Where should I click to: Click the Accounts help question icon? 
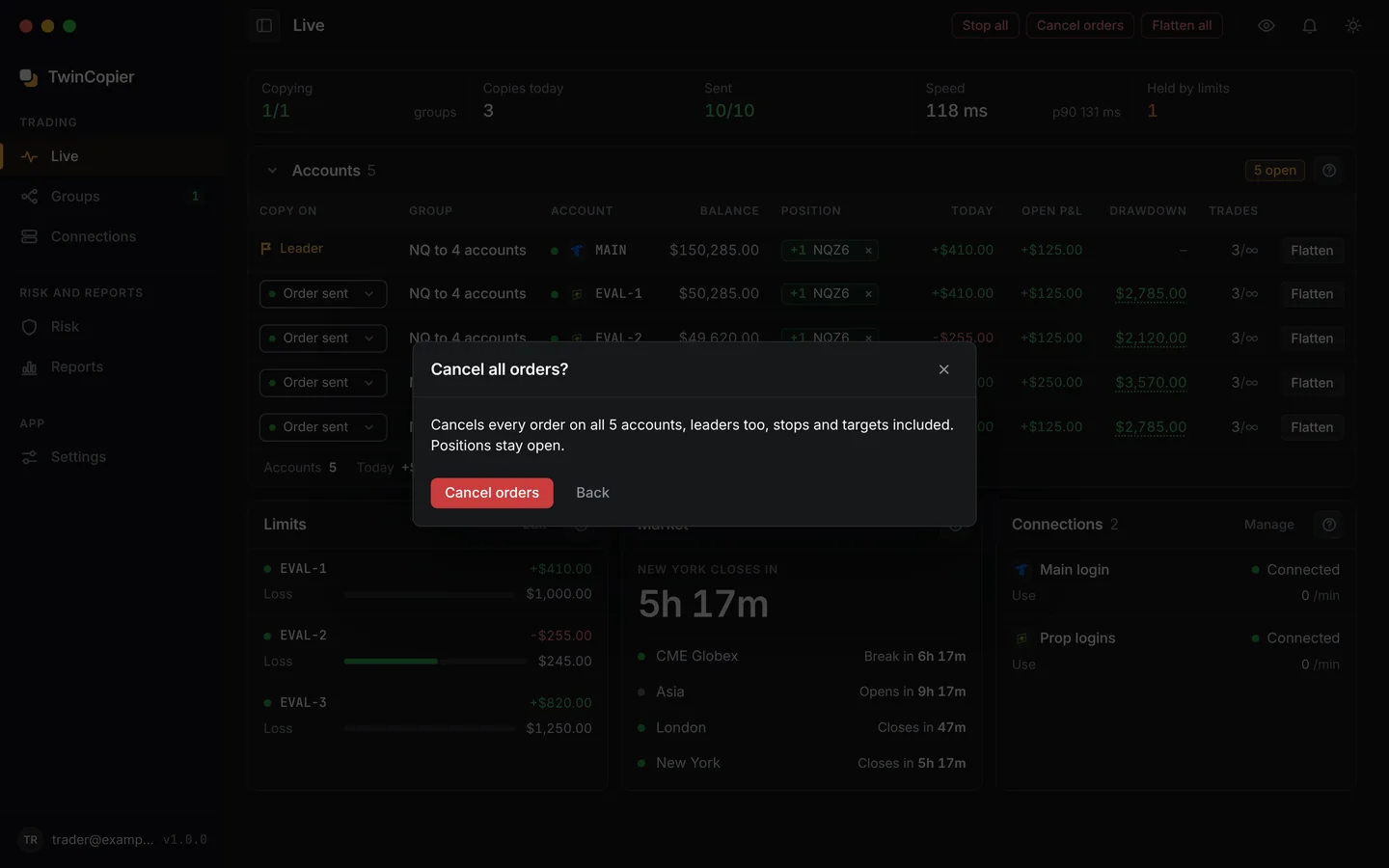tap(1329, 171)
